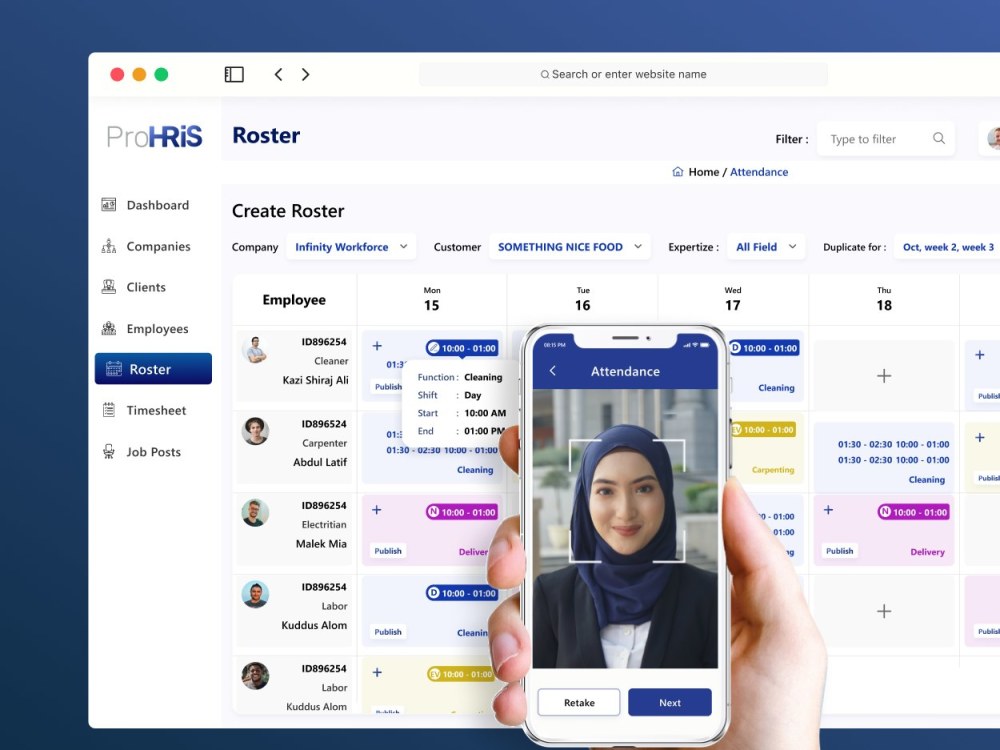The height and width of the screenshot is (750, 1000).
Task: Add shift for Malek Mia on Thursday
Action: (828, 510)
